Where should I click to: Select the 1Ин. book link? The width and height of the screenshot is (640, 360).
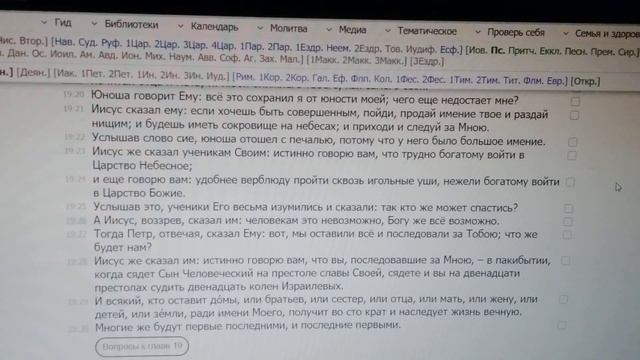pyautogui.click(x=146, y=76)
